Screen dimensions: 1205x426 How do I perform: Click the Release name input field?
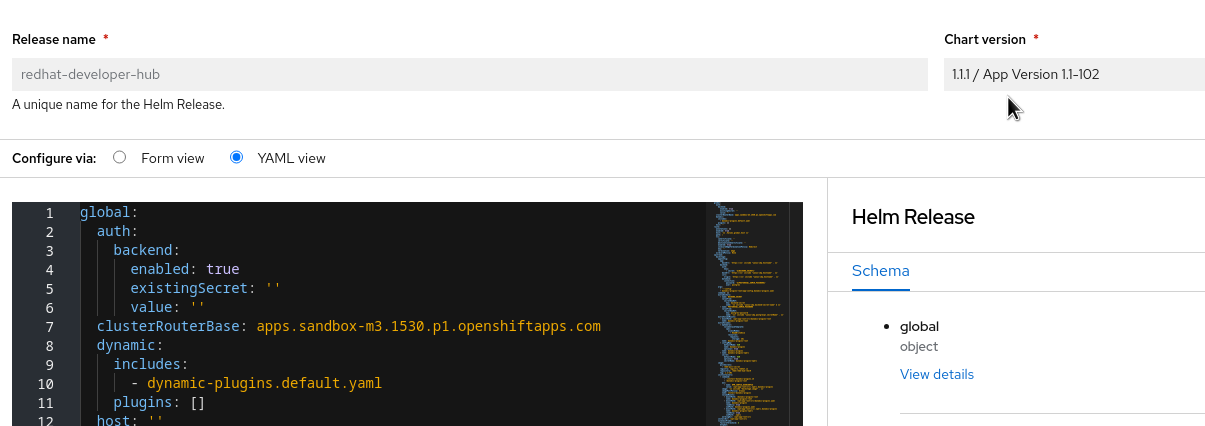(470, 74)
